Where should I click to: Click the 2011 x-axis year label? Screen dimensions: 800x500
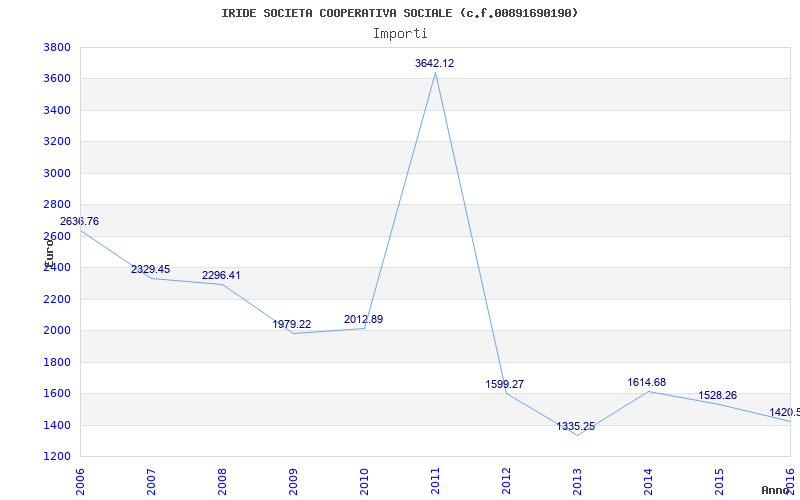[435, 482]
